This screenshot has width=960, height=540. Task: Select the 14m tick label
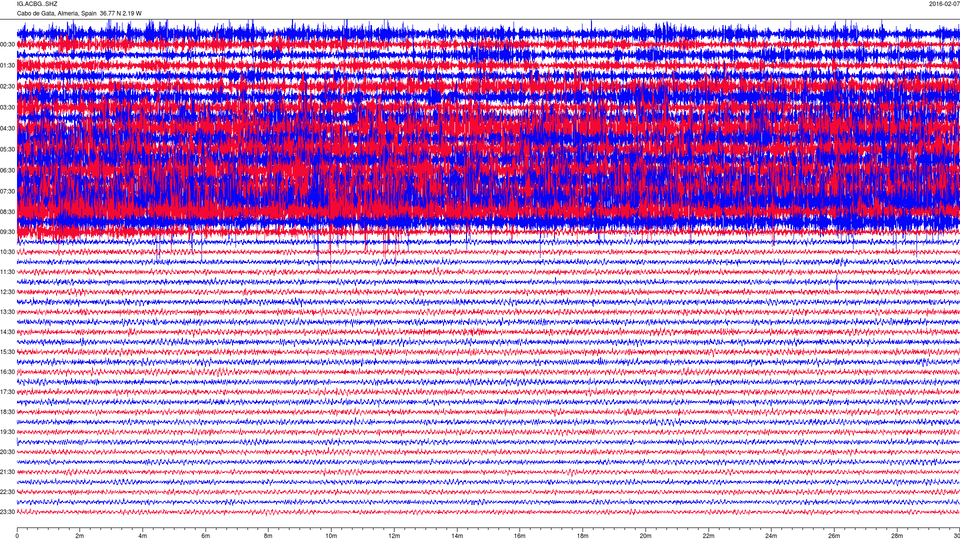tap(457, 536)
